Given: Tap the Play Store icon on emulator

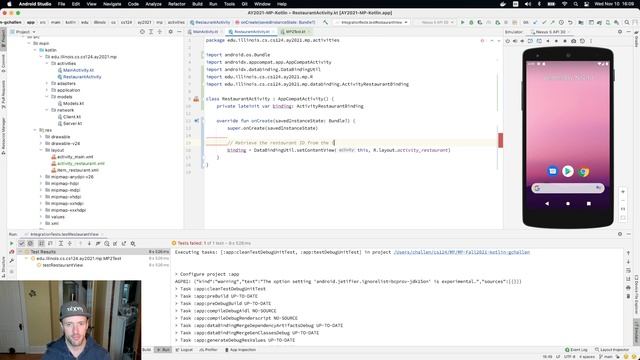Looking at the screenshot, I should (568, 171).
